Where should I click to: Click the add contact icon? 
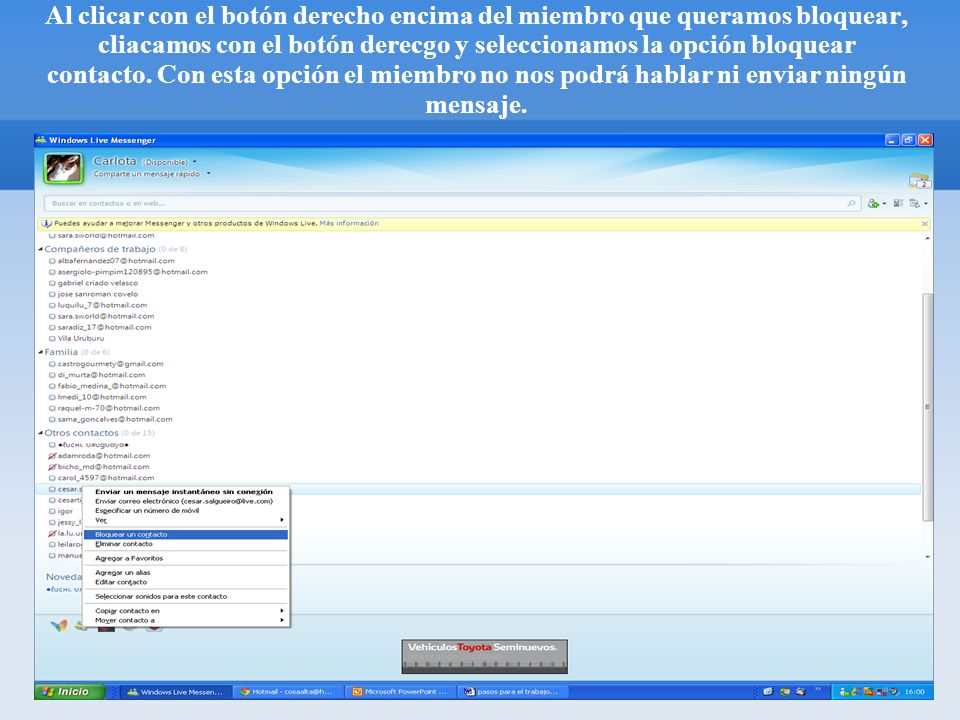(x=873, y=203)
